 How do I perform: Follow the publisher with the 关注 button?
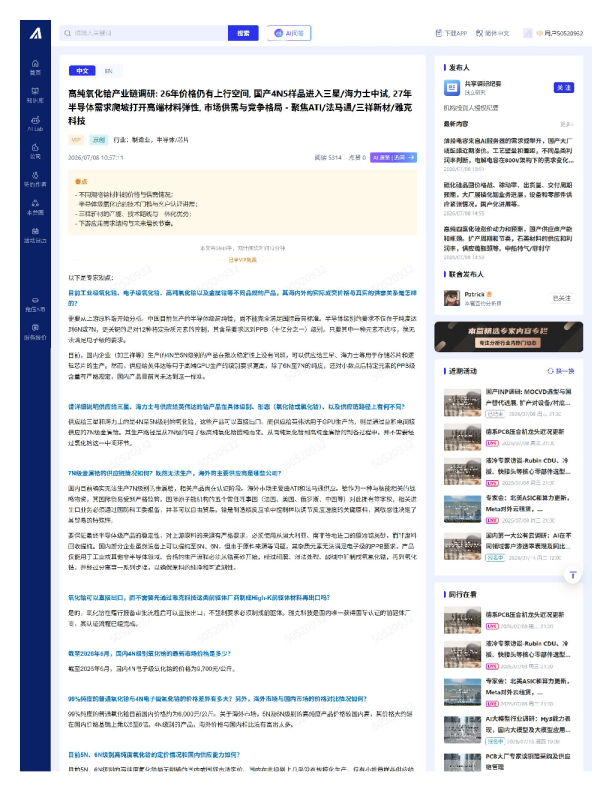(x=564, y=88)
